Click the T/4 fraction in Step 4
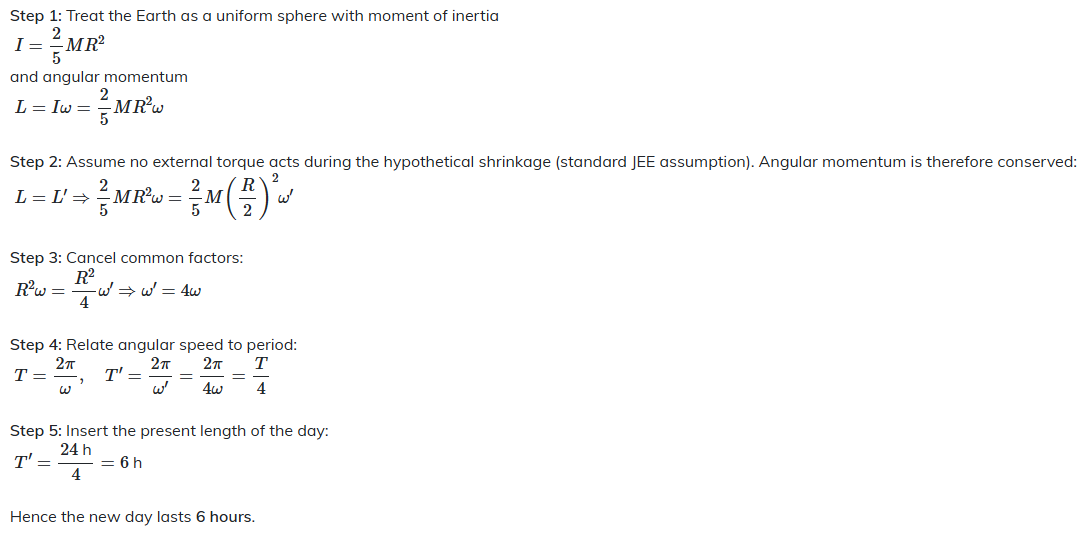 point(261,376)
